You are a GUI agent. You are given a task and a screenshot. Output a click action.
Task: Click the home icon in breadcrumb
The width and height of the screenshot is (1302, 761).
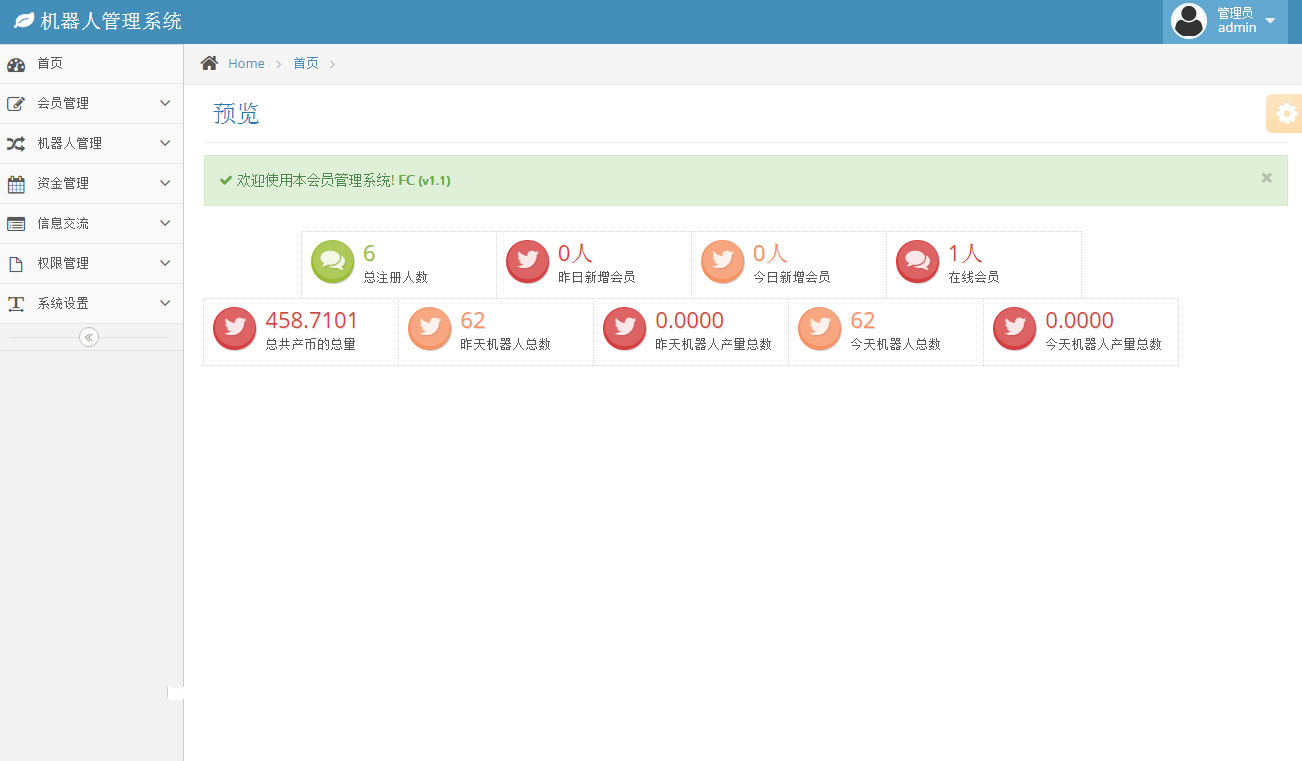click(209, 63)
